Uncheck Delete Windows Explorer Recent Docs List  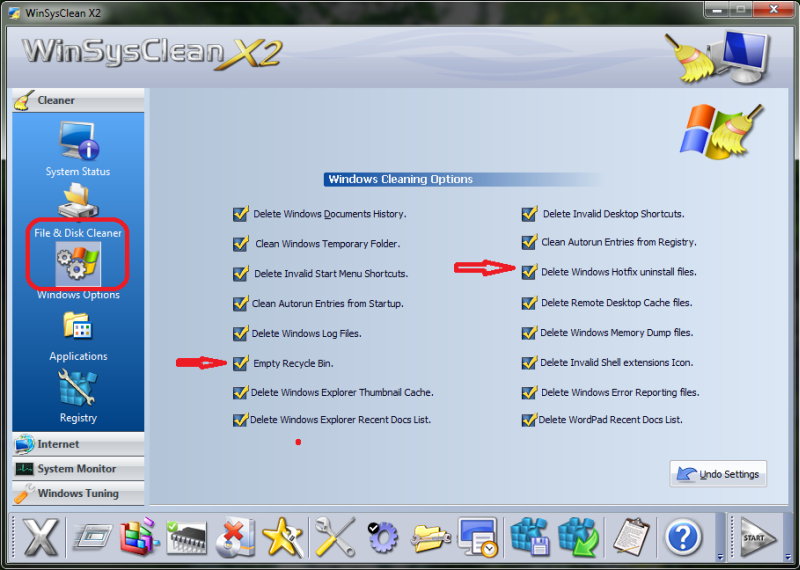(240, 419)
